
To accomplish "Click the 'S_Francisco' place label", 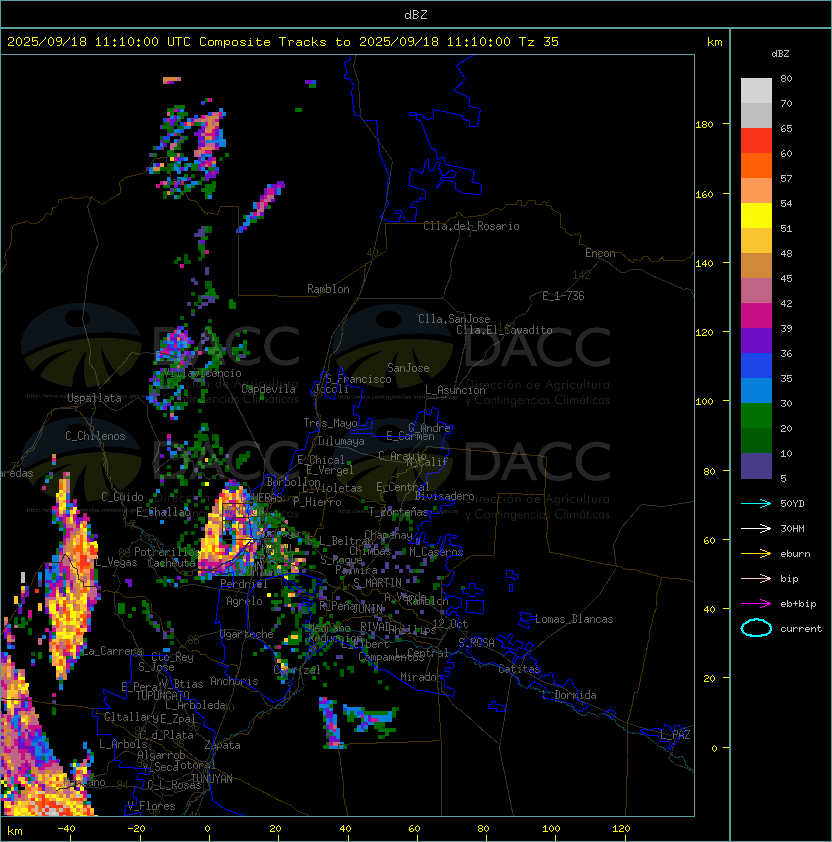I will click(358, 379).
